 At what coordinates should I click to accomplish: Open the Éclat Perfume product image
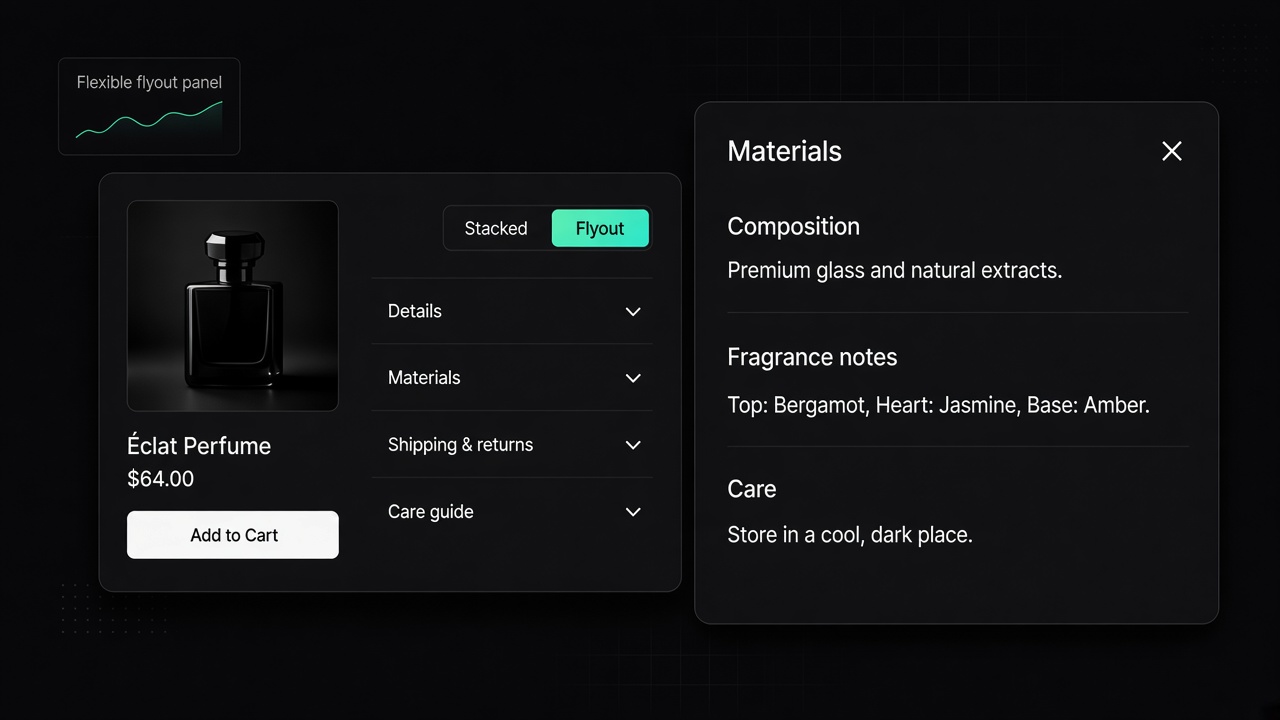pos(233,306)
